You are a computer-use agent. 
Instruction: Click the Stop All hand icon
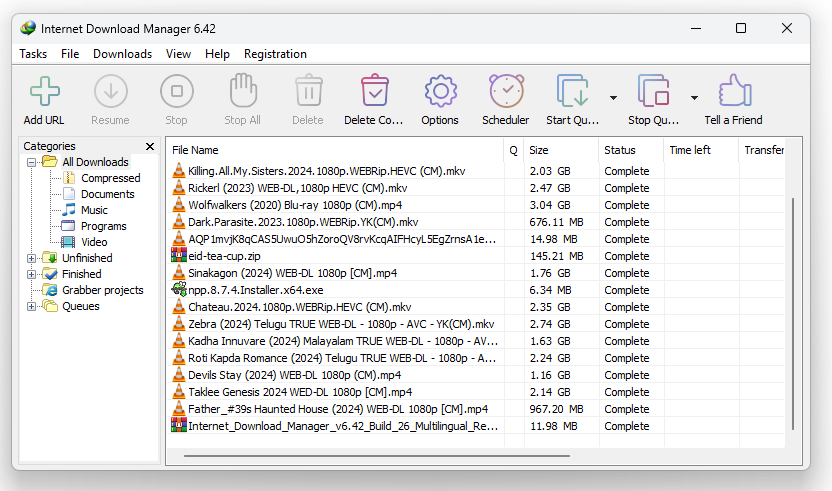point(242,90)
